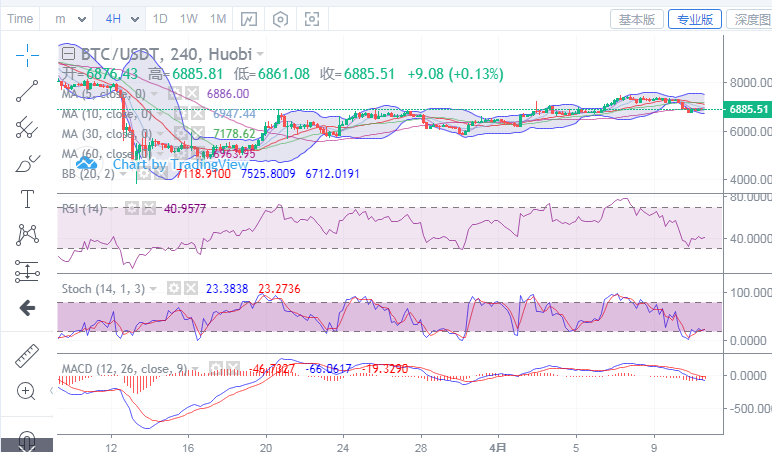Remove the Stoch (14, 1, 3) indicator
The width and height of the screenshot is (772, 452).
(191, 289)
